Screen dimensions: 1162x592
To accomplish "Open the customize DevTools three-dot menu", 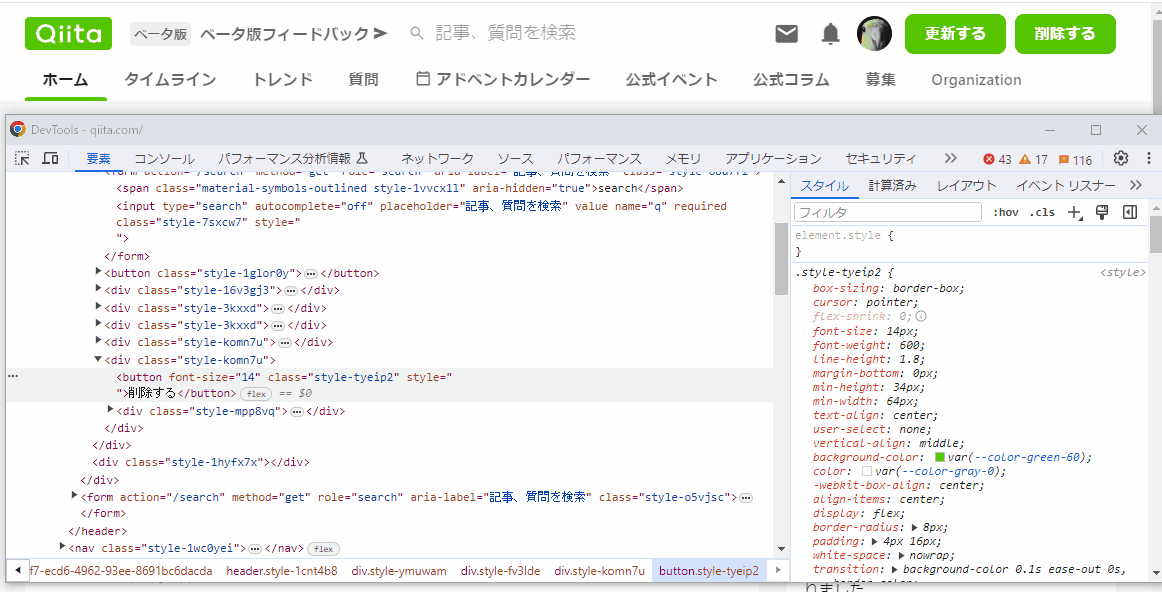I will coord(1147,158).
